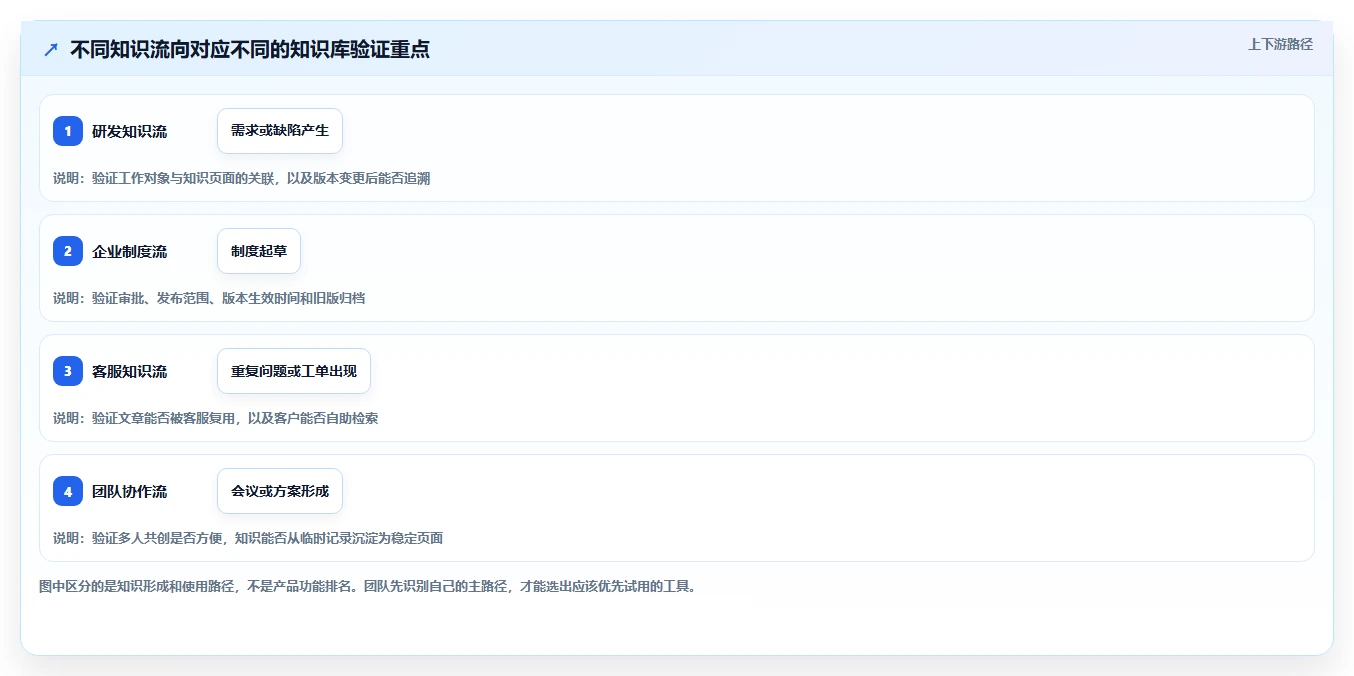Click the note 验证审批、发布范围、版本生效时间
Viewport: 1354px width, 676px height.
[209, 298]
